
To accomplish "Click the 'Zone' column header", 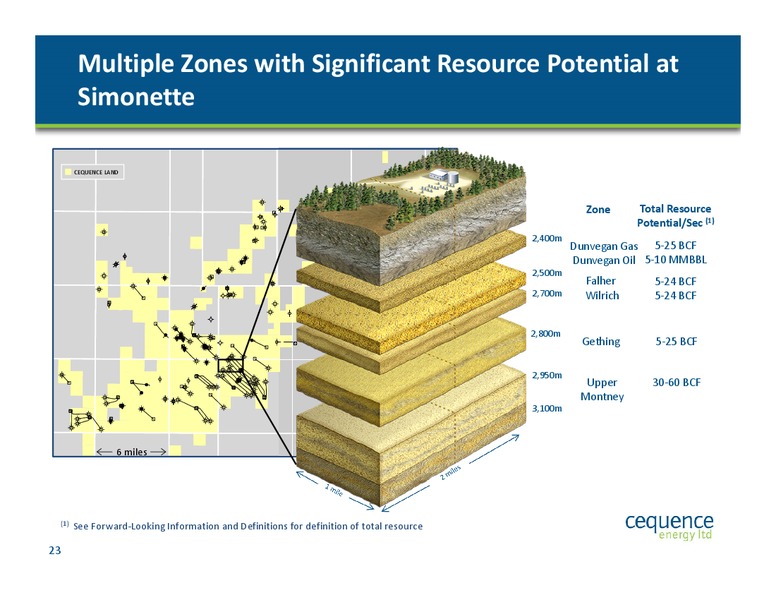I will point(598,209).
